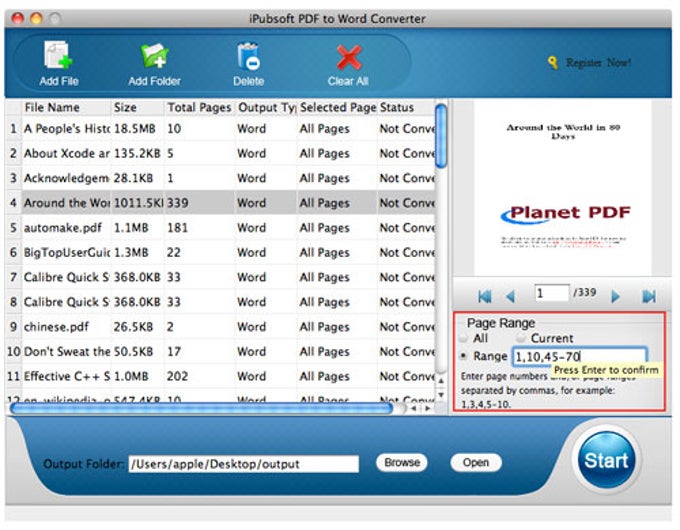This screenshot has width=680, height=530.
Task: Click the 1011.5K size cell
Action: click(138, 203)
